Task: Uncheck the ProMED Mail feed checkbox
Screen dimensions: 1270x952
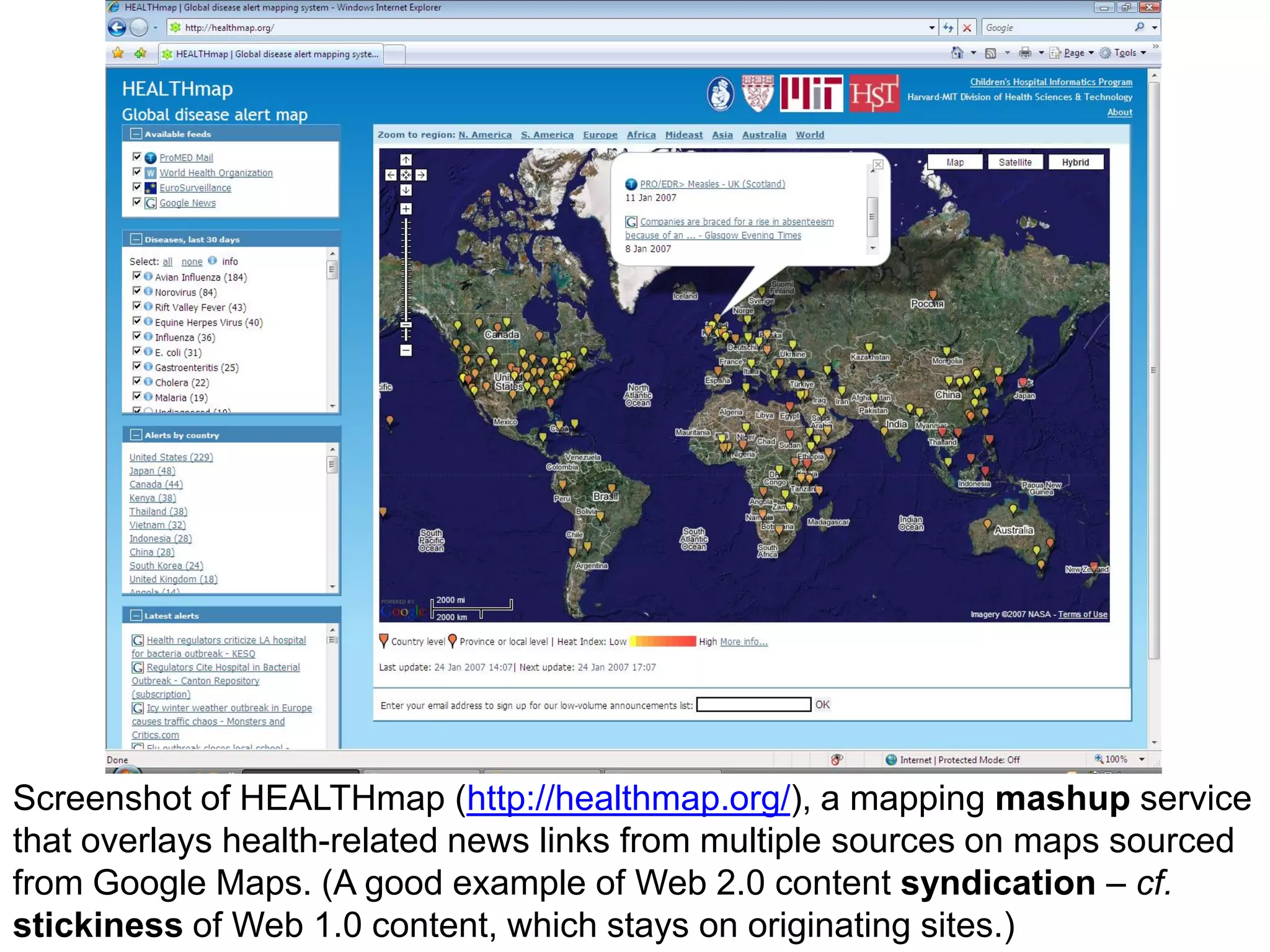Action: tap(137, 157)
